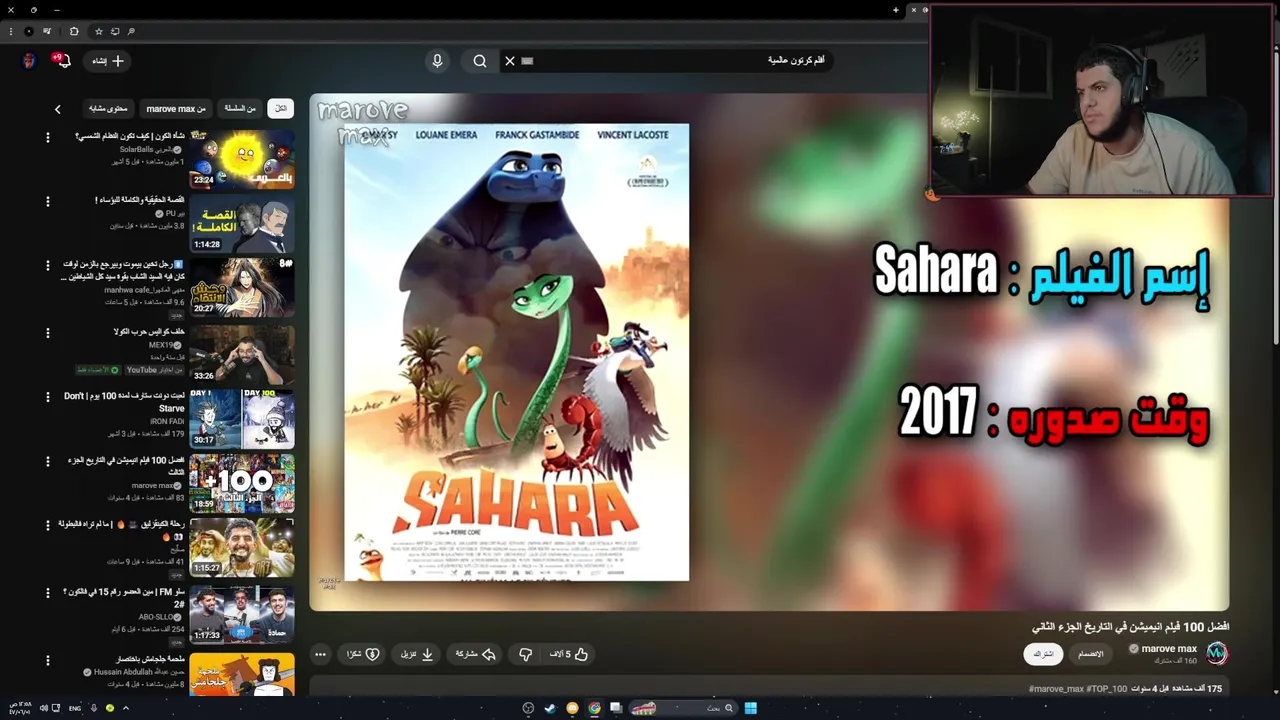Open the ABO-SLLO 1:17:33 video thumbnail

[x=242, y=613]
